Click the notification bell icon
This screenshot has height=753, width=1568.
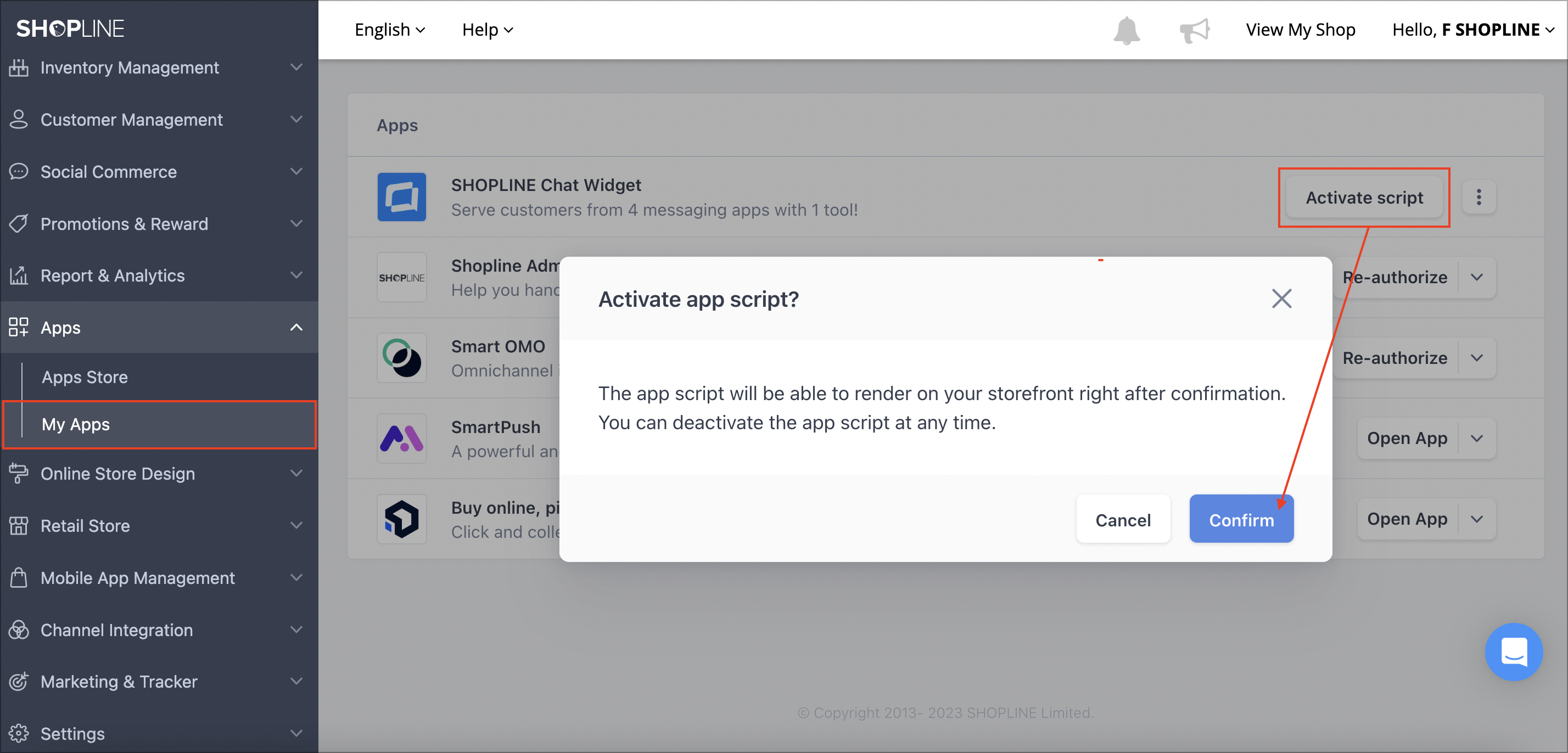coord(1127,29)
